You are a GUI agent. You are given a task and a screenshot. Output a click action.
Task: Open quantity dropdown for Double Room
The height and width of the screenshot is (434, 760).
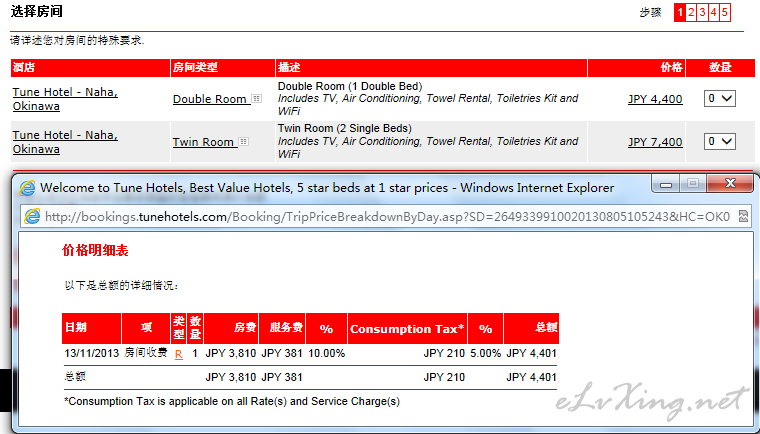point(720,99)
